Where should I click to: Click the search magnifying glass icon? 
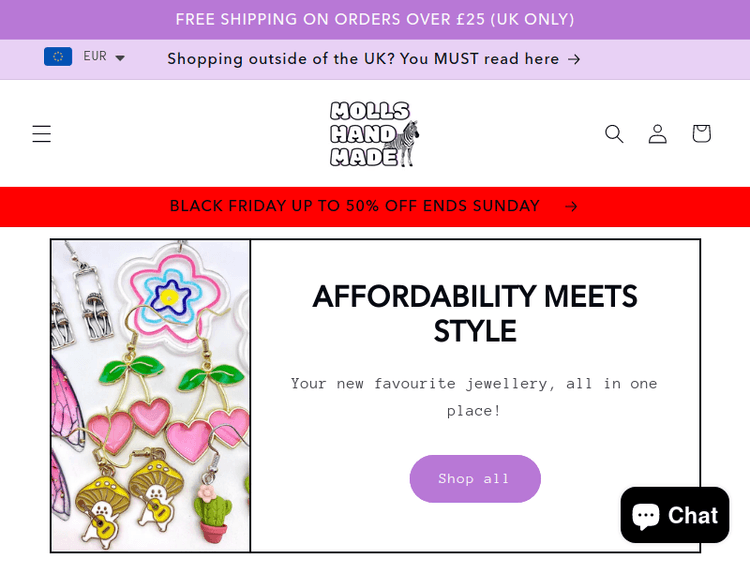[614, 134]
